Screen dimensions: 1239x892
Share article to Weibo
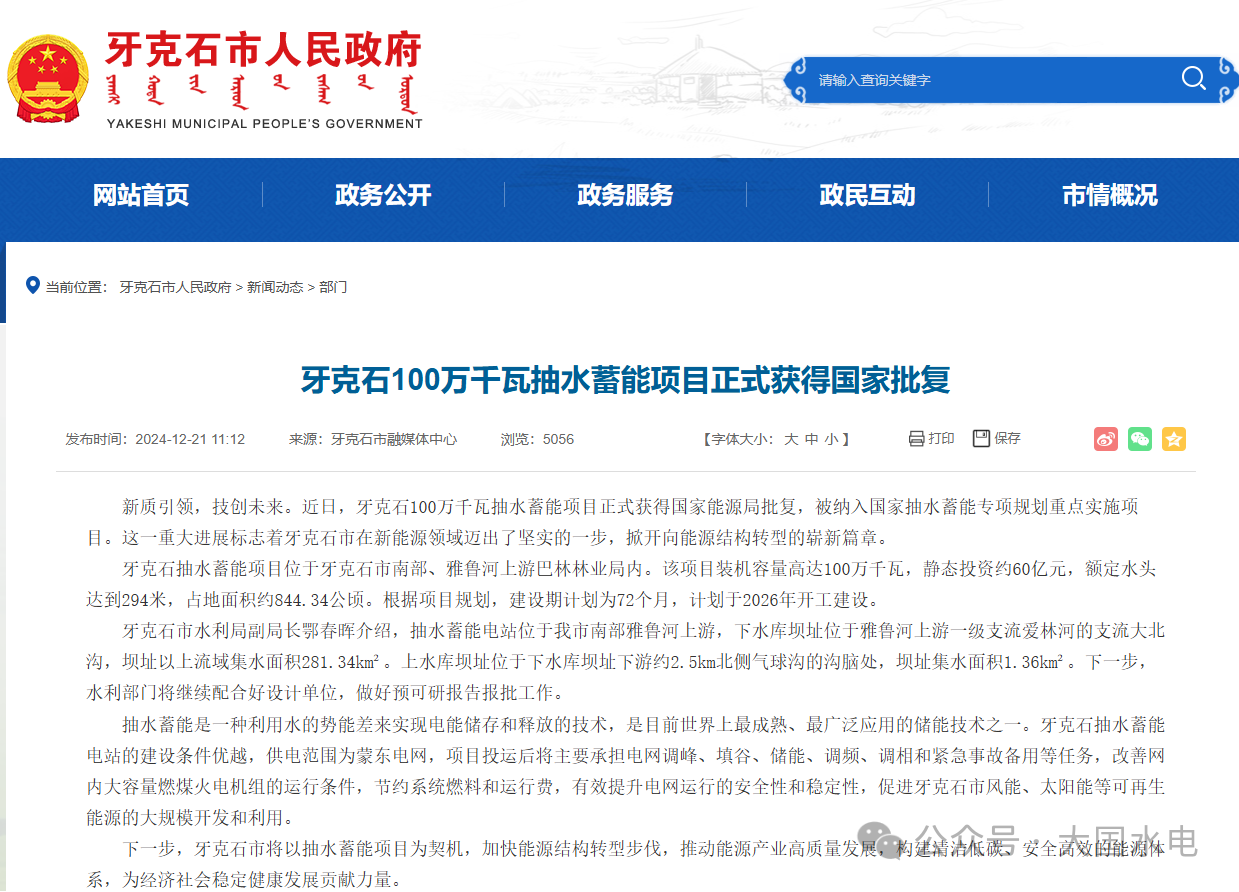(1105, 439)
